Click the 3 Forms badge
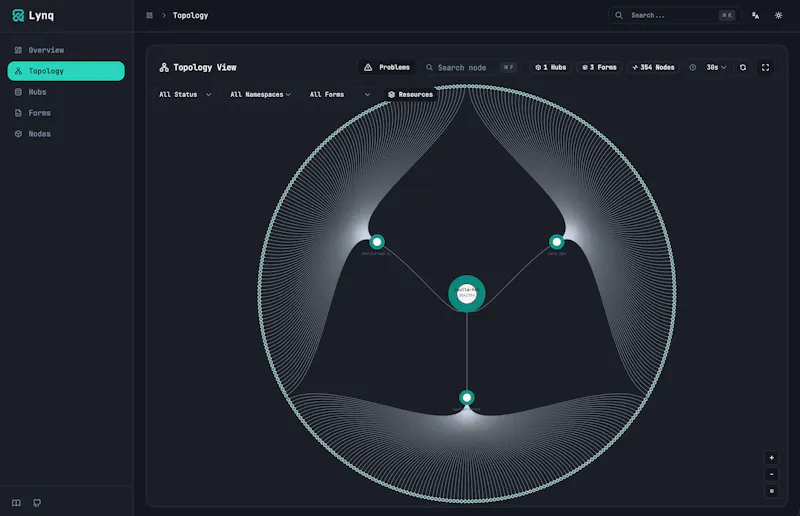 coord(599,67)
